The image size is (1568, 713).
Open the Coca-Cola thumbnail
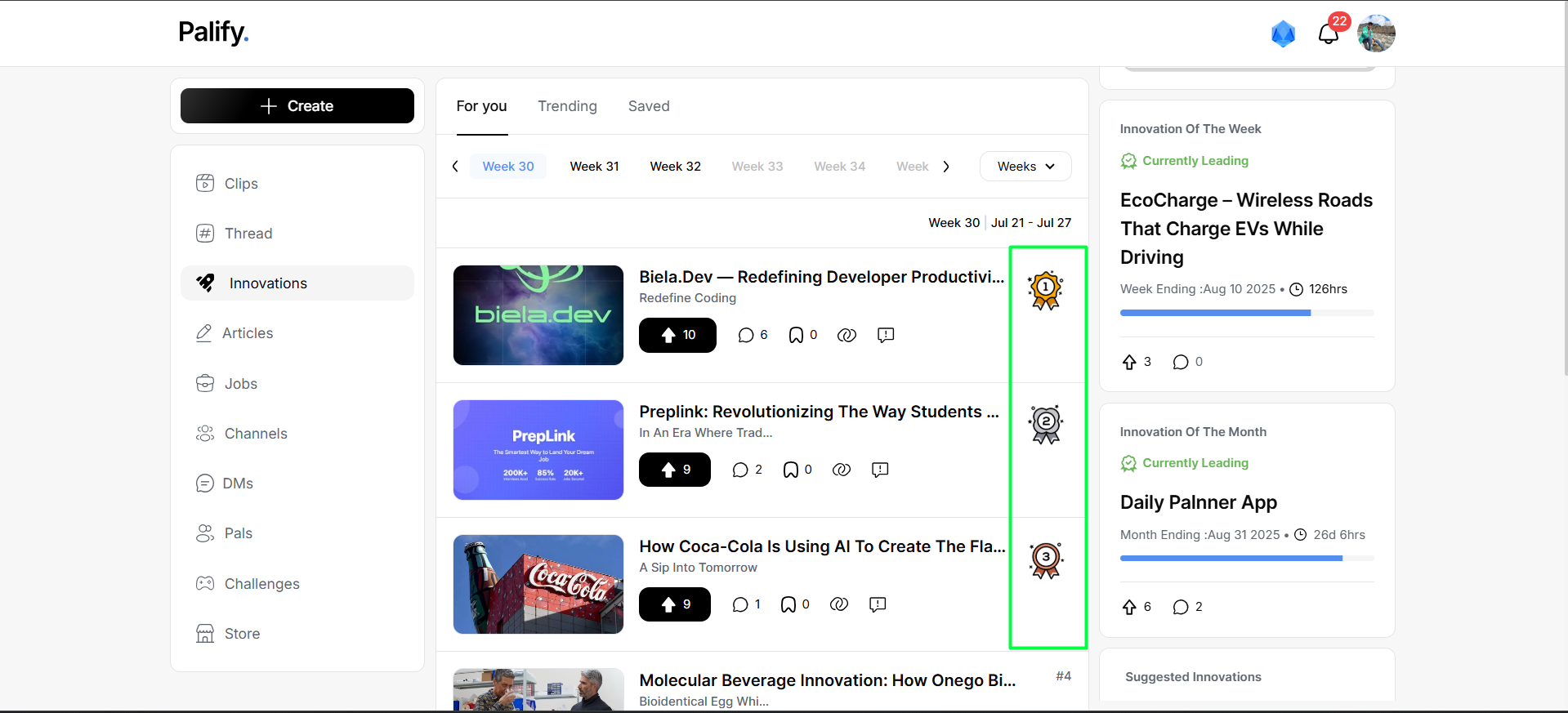click(538, 584)
